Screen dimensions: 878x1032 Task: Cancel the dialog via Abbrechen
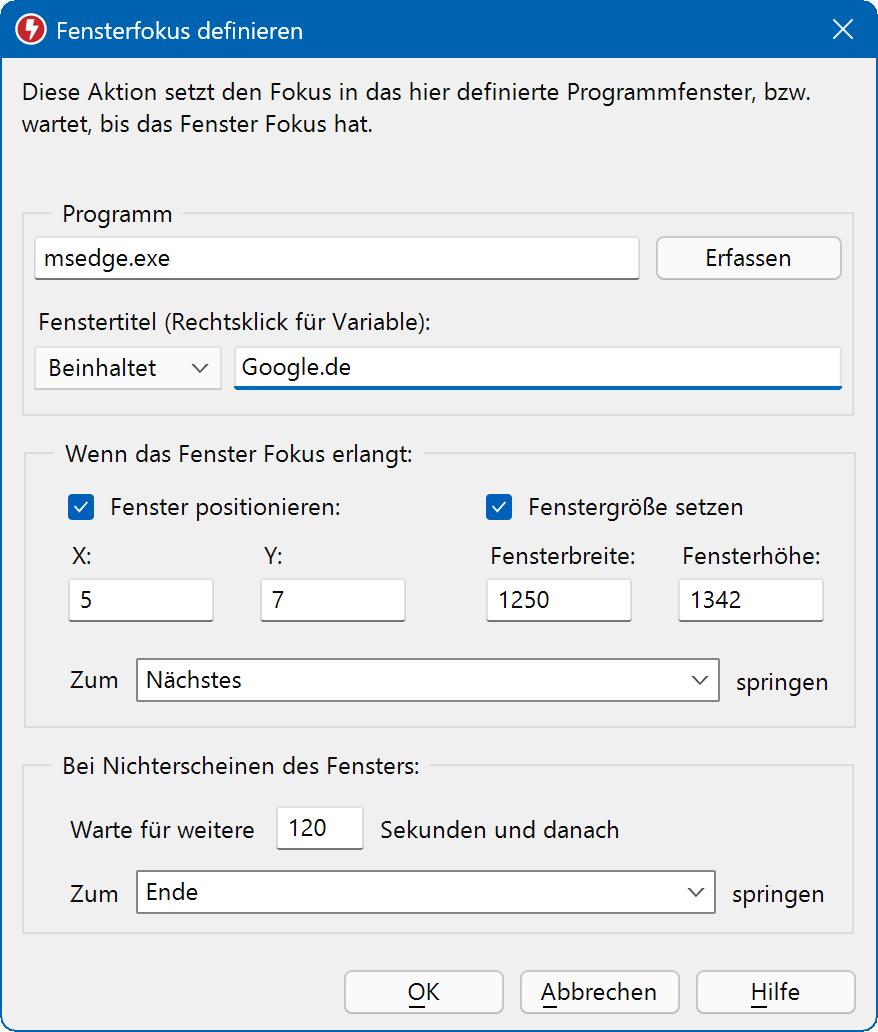tap(599, 992)
